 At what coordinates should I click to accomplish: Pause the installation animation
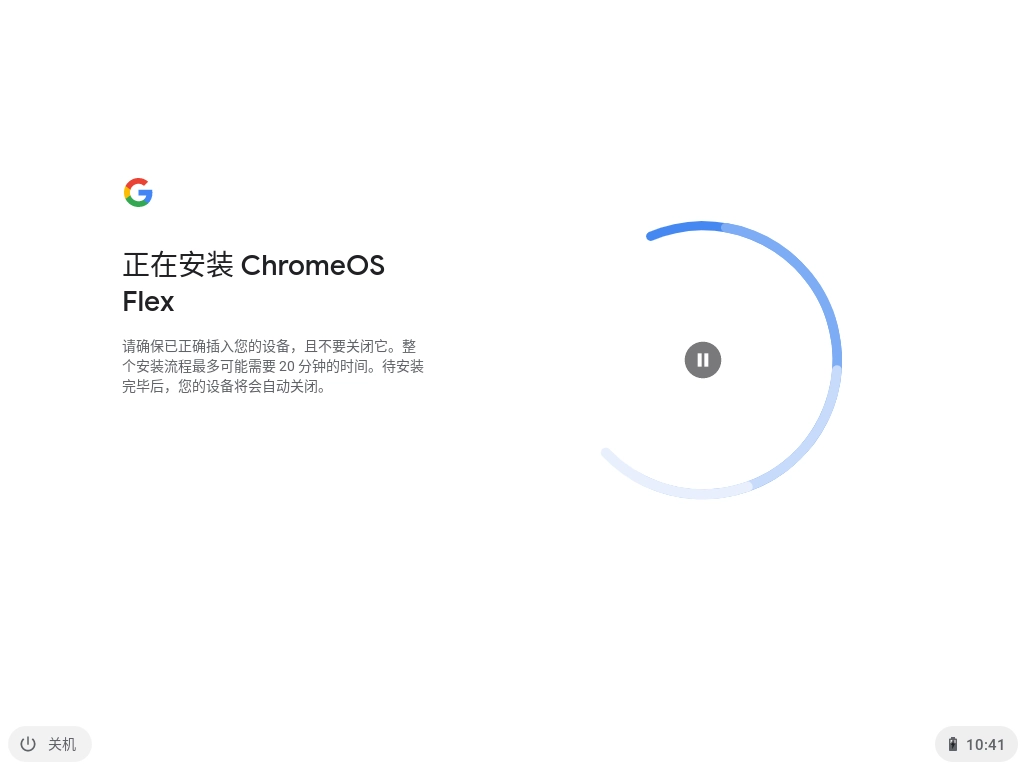(703, 360)
